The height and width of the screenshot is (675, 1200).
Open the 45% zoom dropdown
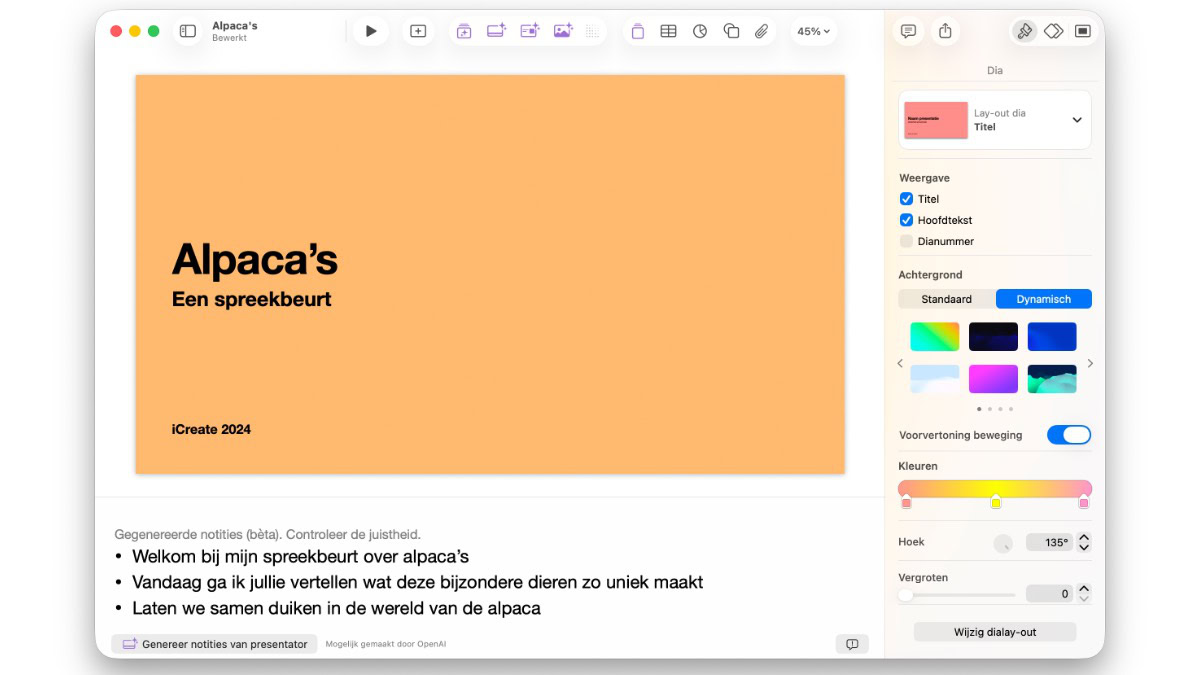pos(813,31)
